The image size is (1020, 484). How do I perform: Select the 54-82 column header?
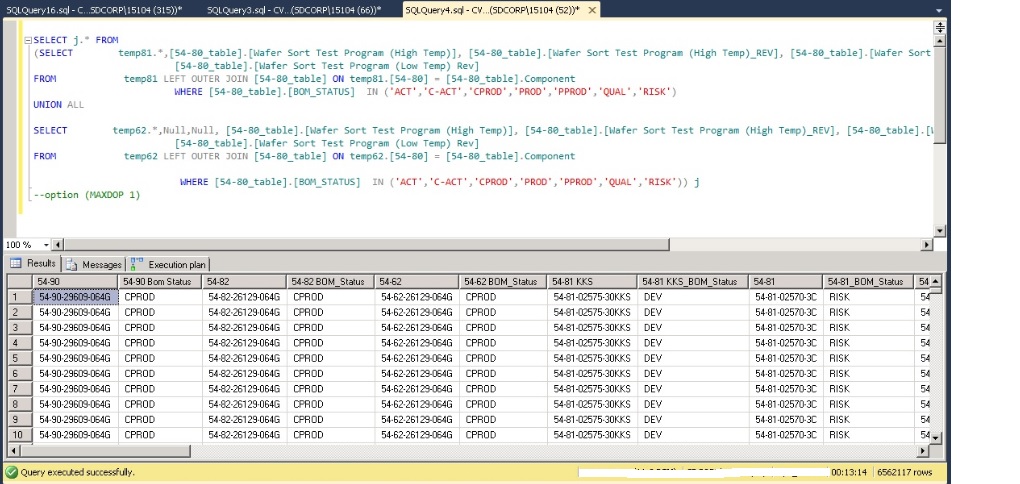pyautogui.click(x=245, y=282)
